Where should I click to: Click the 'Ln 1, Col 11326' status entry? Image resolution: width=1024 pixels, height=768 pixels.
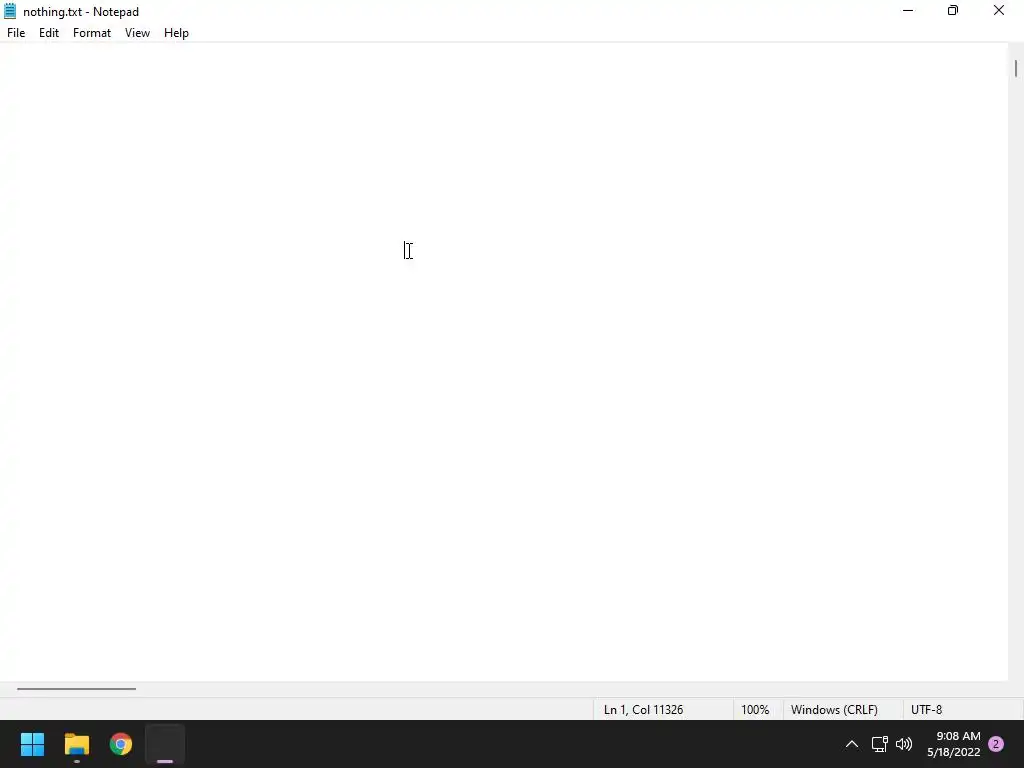point(643,709)
